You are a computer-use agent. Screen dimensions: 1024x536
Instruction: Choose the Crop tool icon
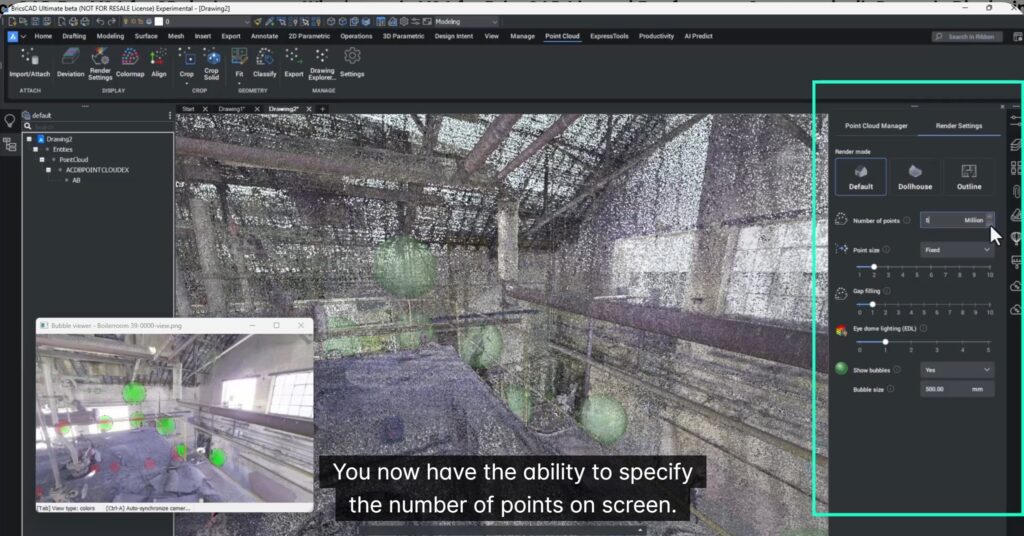[187, 59]
